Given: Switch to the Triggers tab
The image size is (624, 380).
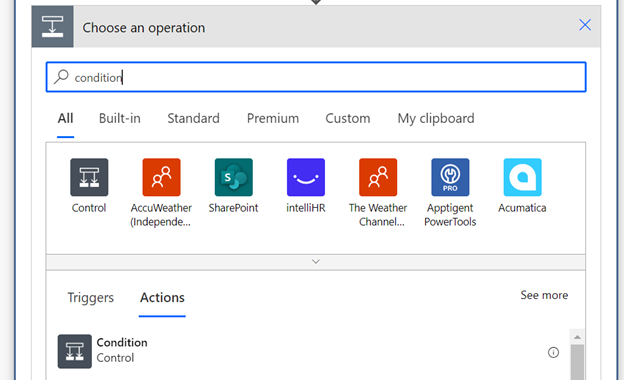Looking at the screenshot, I should point(91,298).
